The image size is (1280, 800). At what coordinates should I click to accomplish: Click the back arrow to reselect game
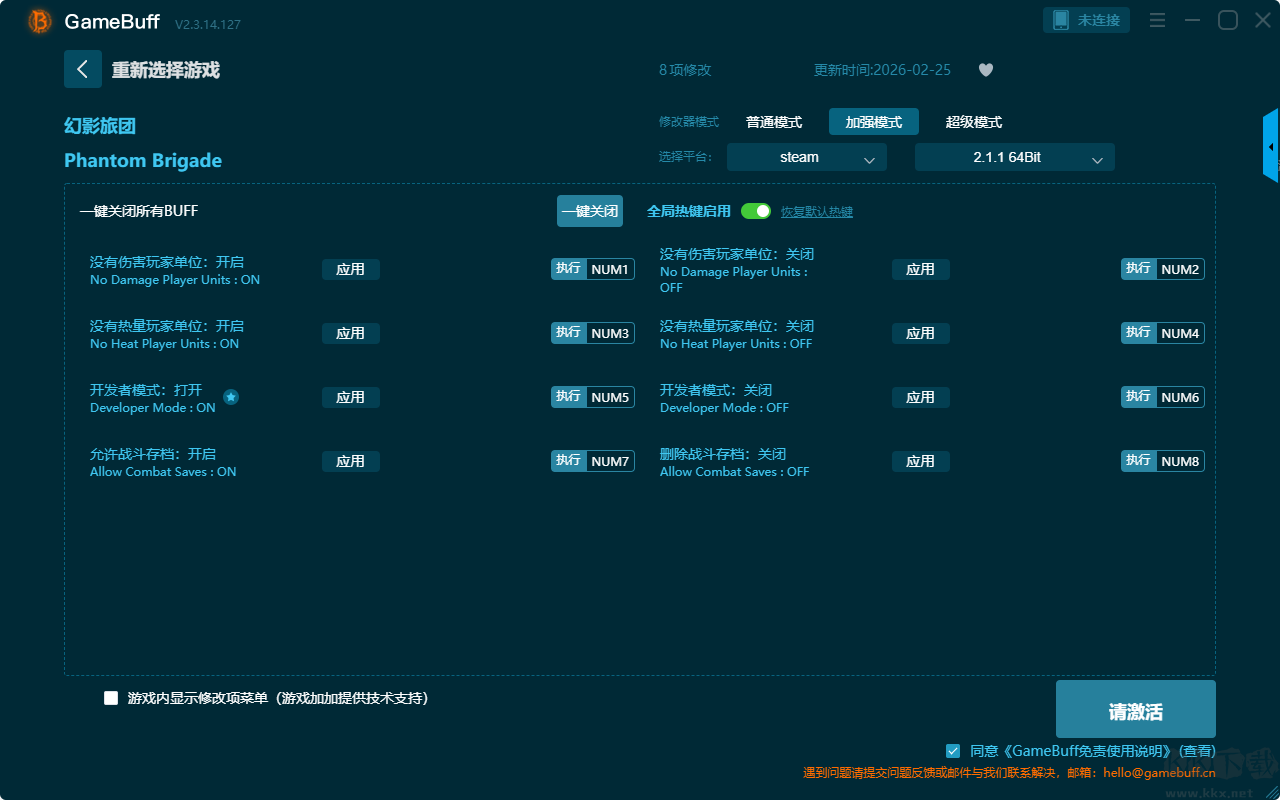pos(82,69)
